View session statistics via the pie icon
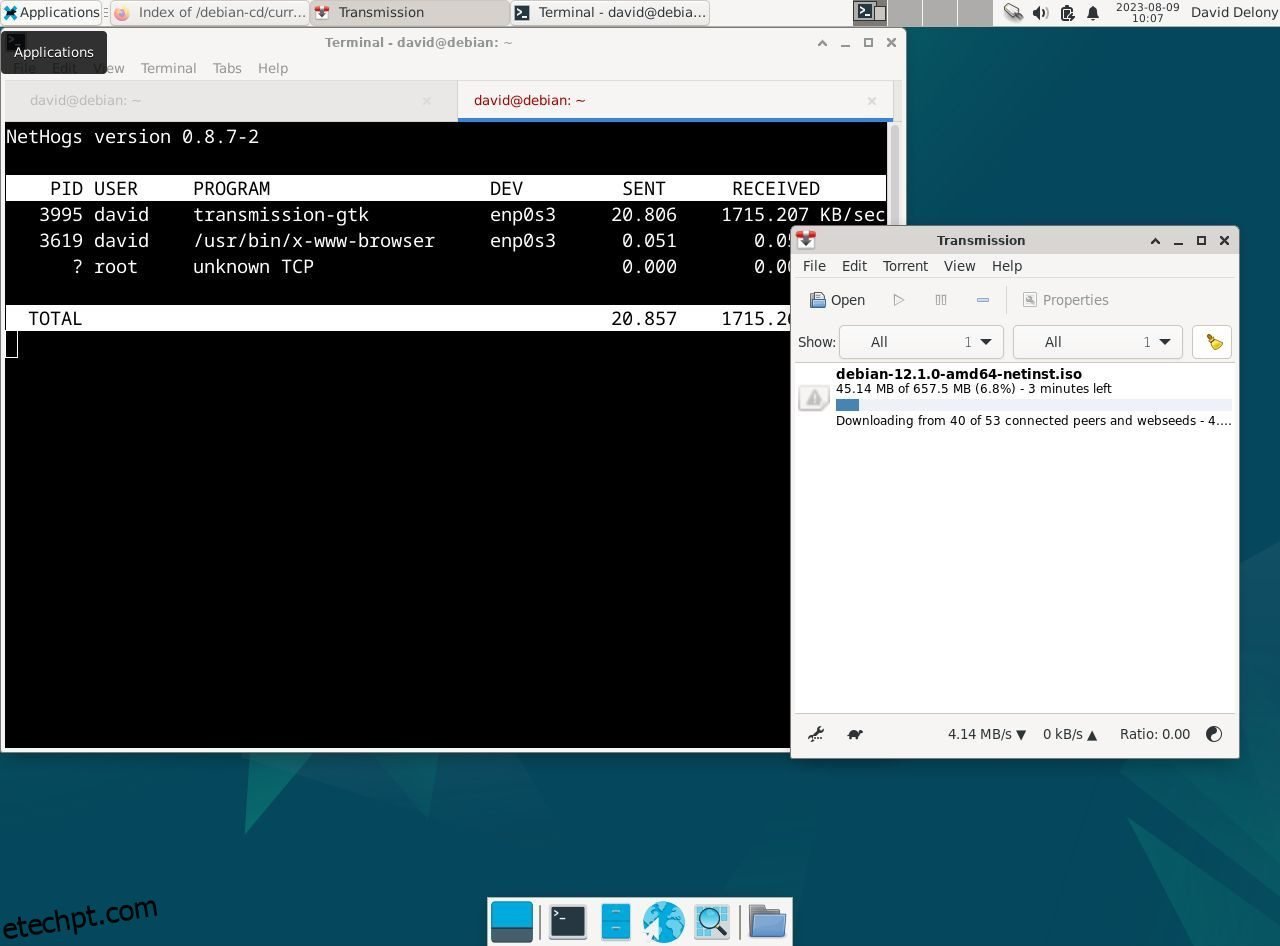This screenshot has width=1280, height=946. [x=1213, y=734]
